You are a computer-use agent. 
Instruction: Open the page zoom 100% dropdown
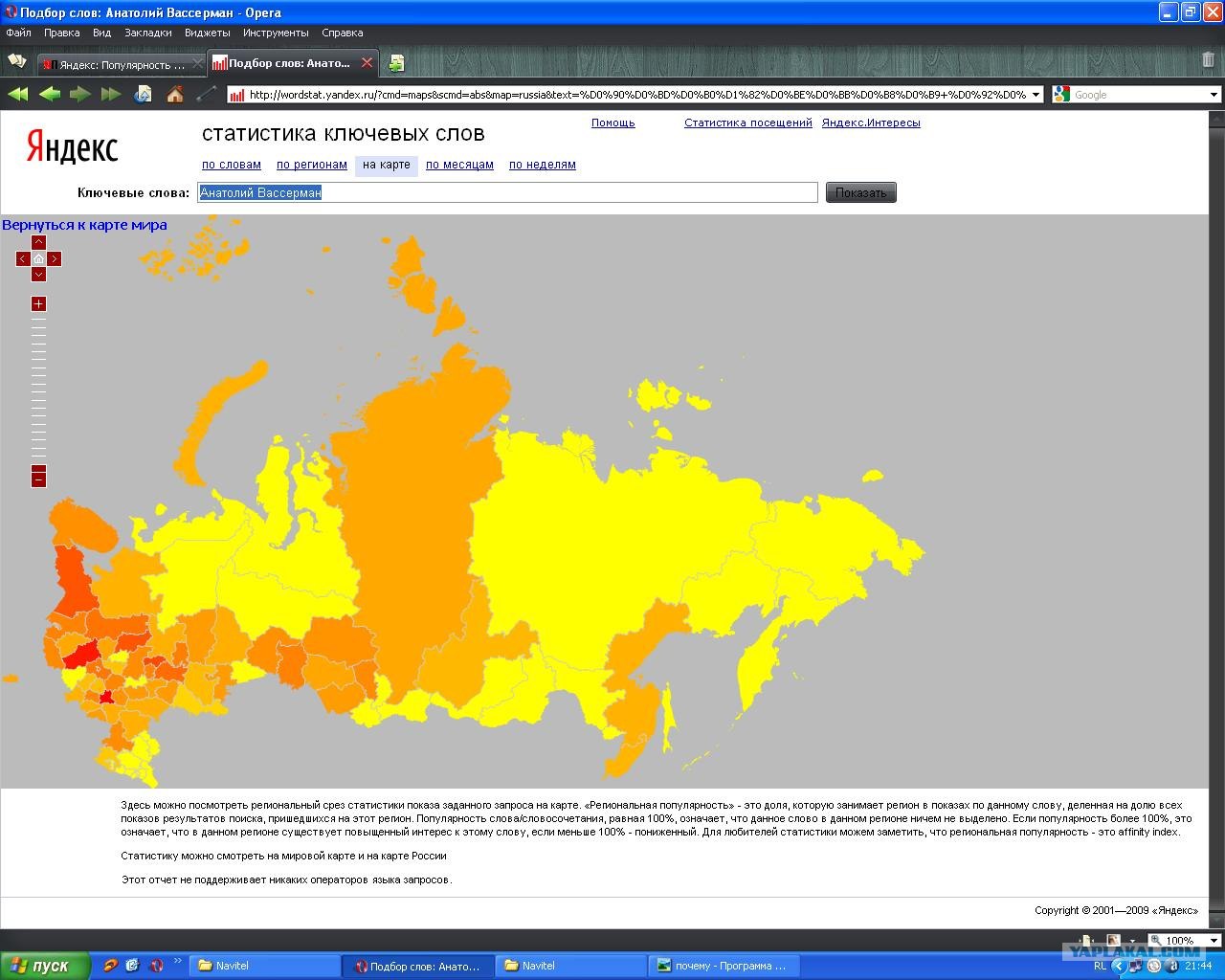(1185, 941)
